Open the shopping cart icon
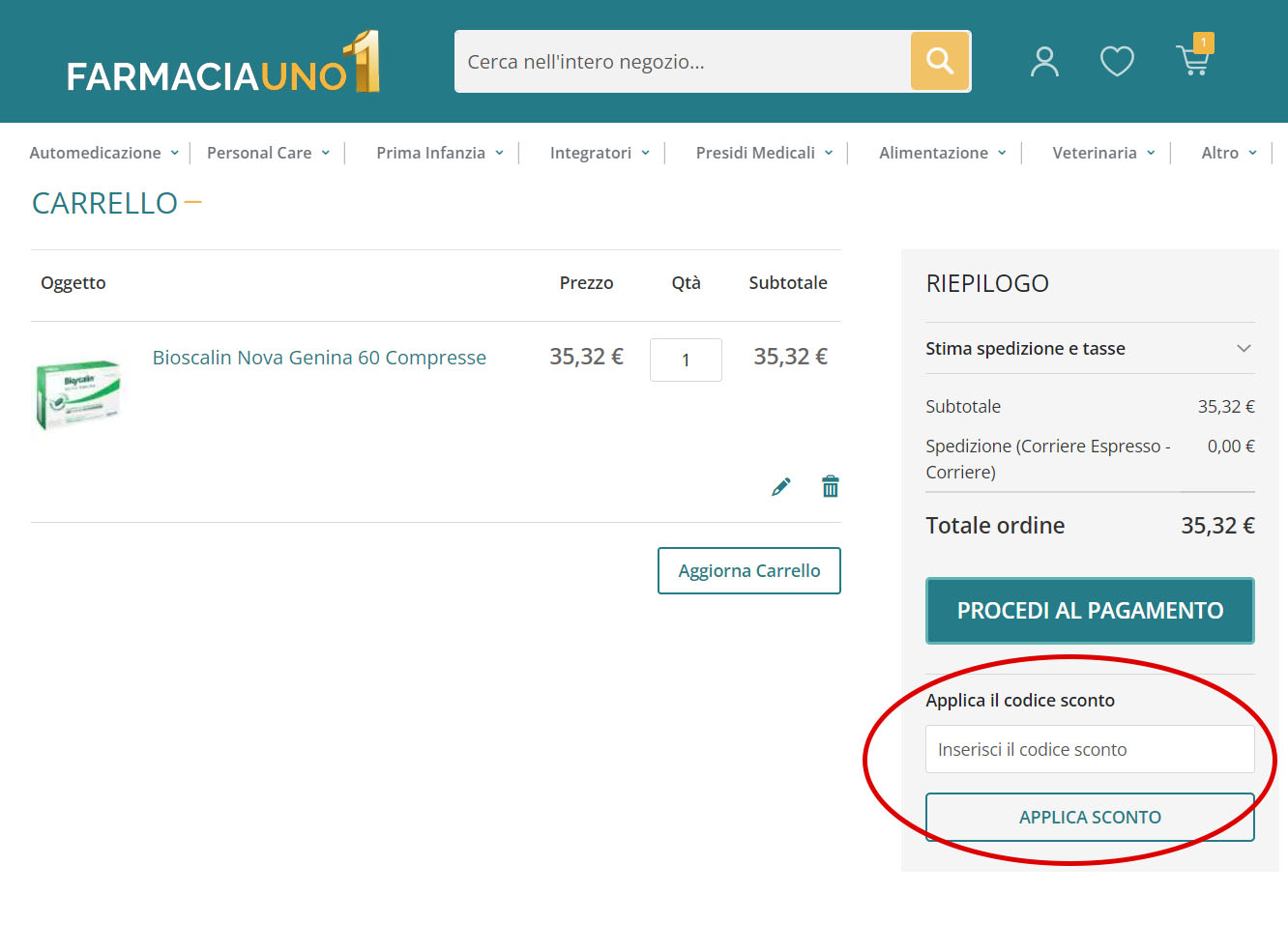 tap(1192, 61)
